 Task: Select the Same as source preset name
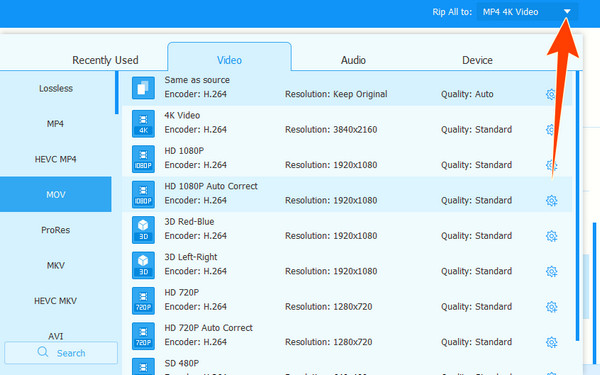(x=197, y=80)
